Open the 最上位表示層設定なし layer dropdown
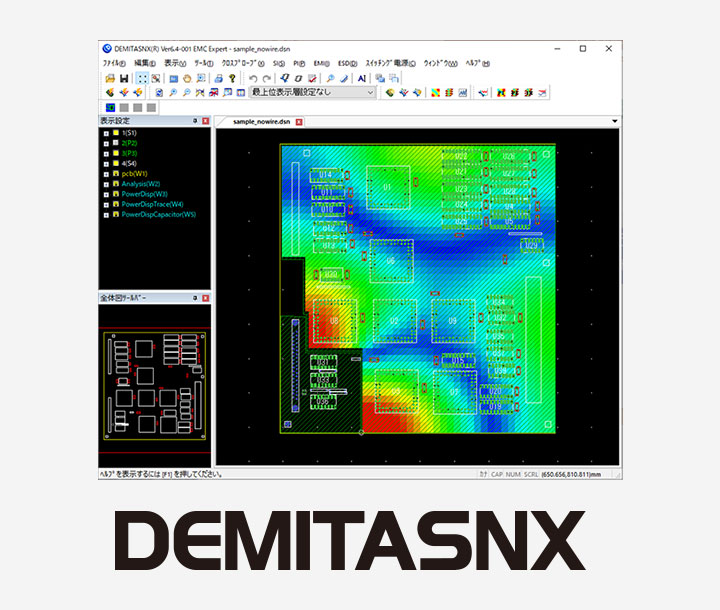The image size is (720, 610). tap(313, 92)
